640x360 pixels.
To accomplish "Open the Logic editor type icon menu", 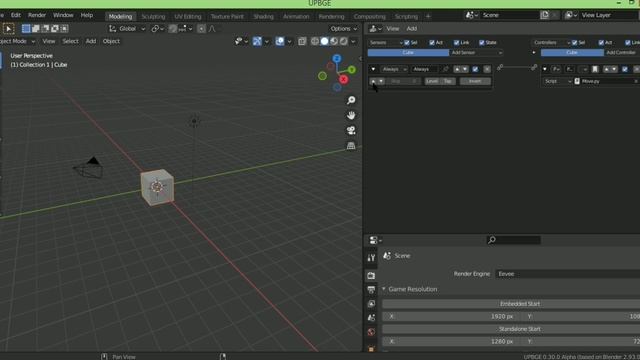I will pyautogui.click(x=375, y=29).
